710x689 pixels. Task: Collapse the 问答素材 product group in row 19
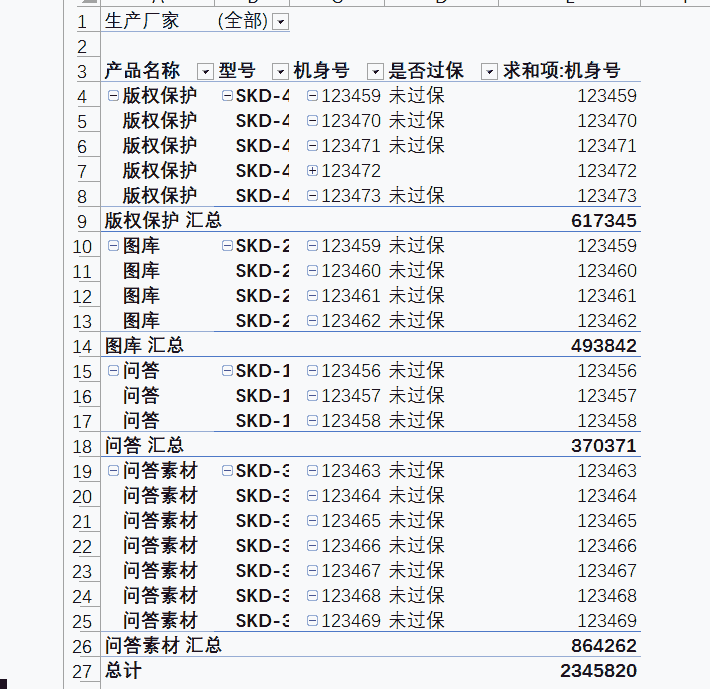point(113,471)
